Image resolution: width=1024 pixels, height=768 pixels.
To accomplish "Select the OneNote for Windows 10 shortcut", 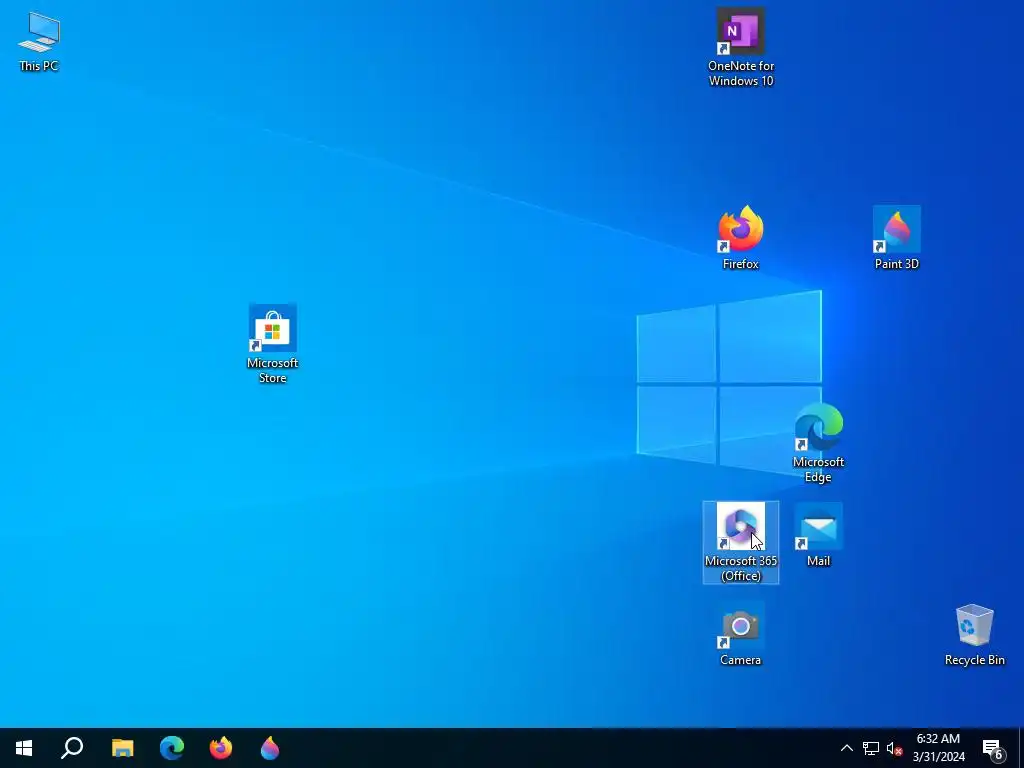I will click(741, 47).
